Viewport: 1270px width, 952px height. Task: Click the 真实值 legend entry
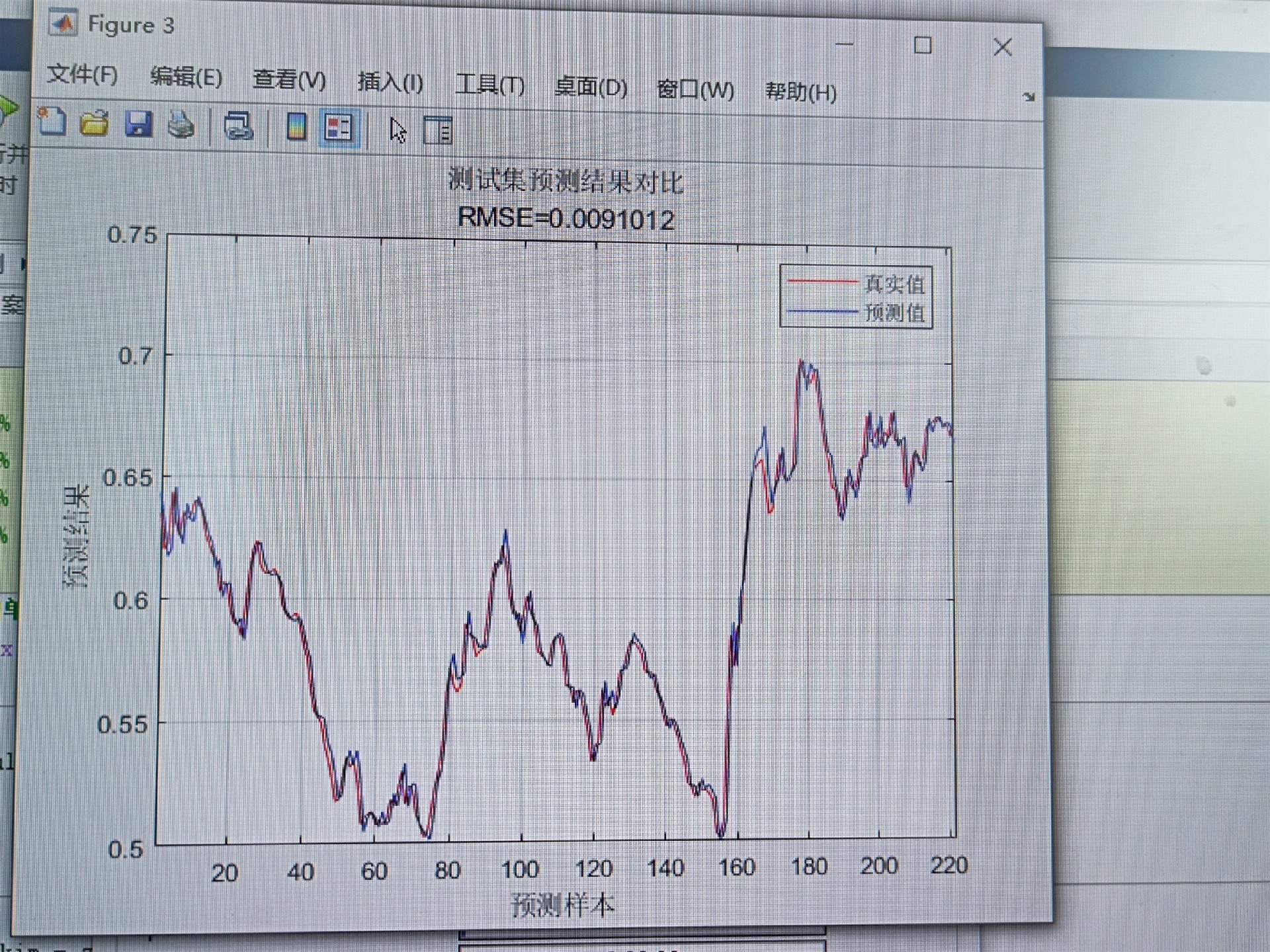click(894, 284)
